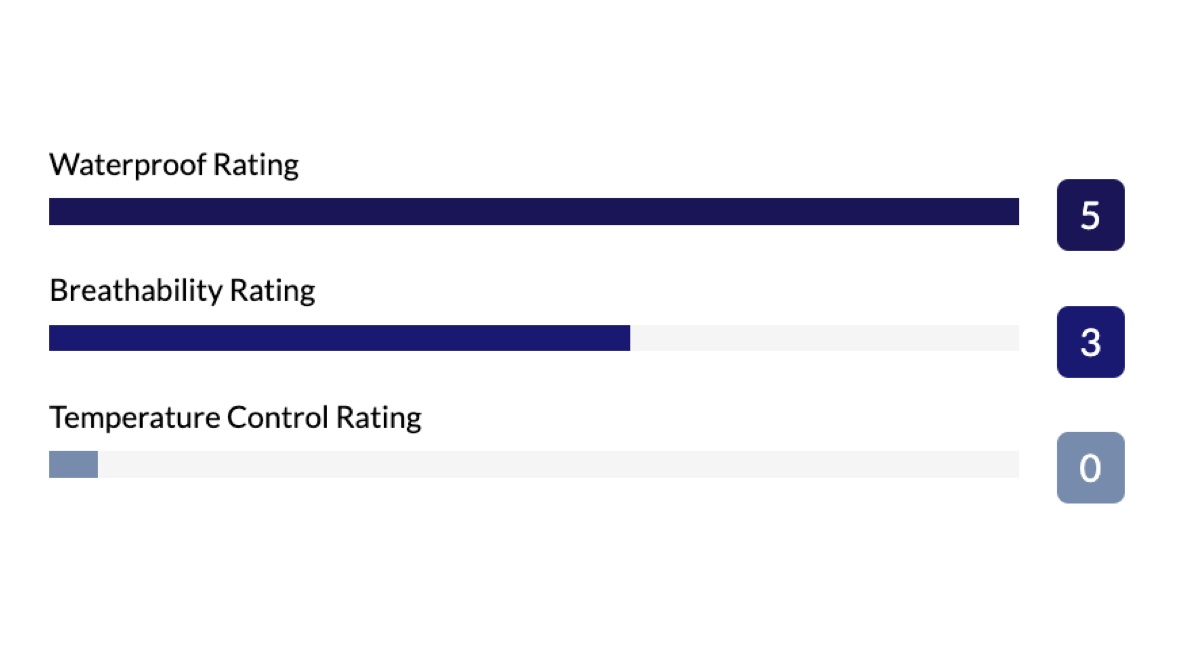The width and height of the screenshot is (1177, 652).
Task: Click the word "Breathability" in the second heading
Action: (135, 291)
